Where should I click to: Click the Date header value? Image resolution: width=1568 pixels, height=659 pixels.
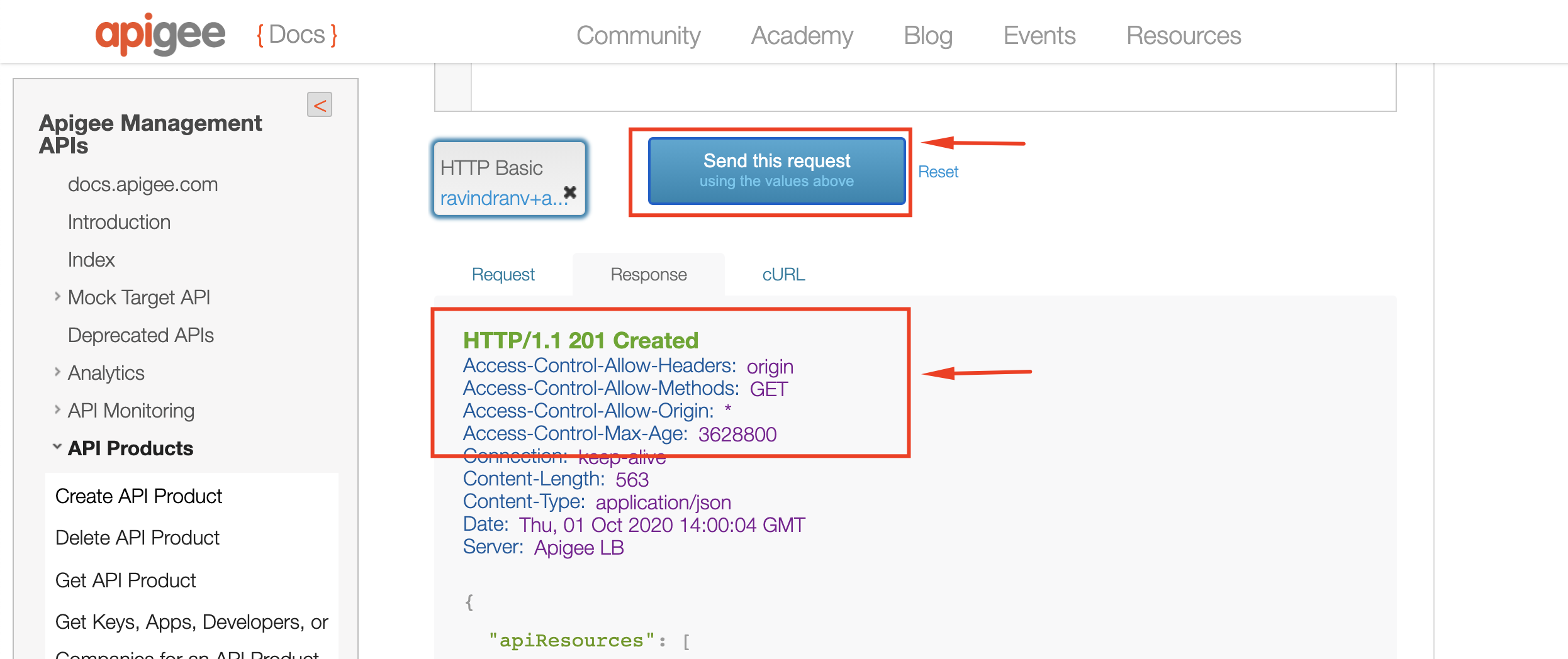point(662,524)
